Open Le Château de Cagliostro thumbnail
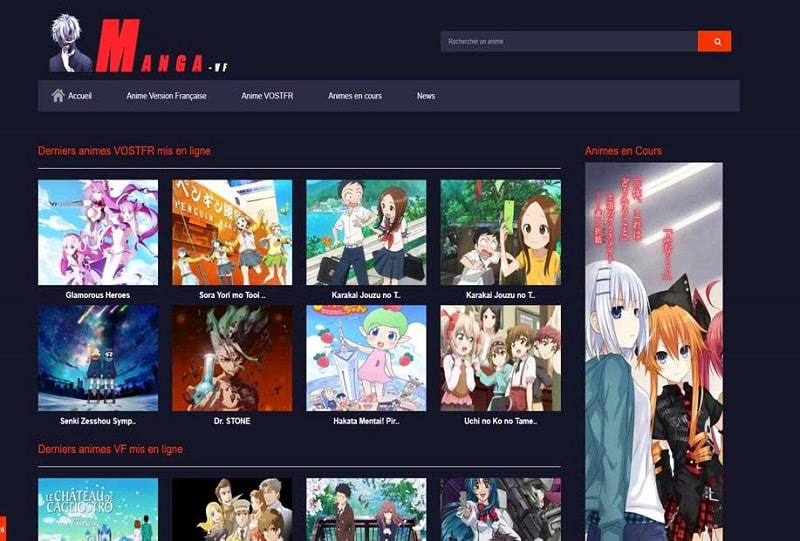The image size is (800, 541). 98,509
